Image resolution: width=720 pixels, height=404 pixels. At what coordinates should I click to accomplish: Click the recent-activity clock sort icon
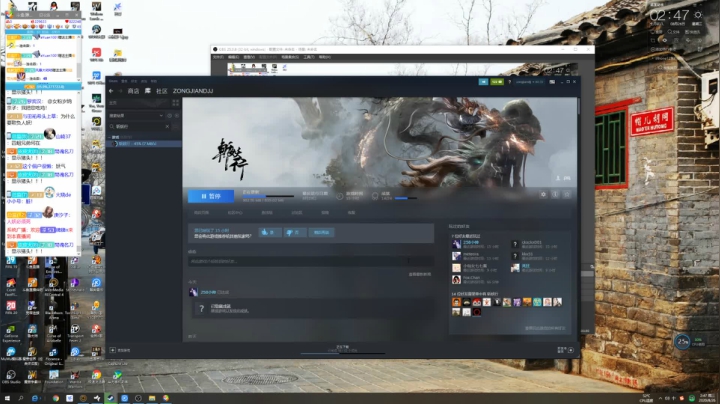click(x=169, y=116)
